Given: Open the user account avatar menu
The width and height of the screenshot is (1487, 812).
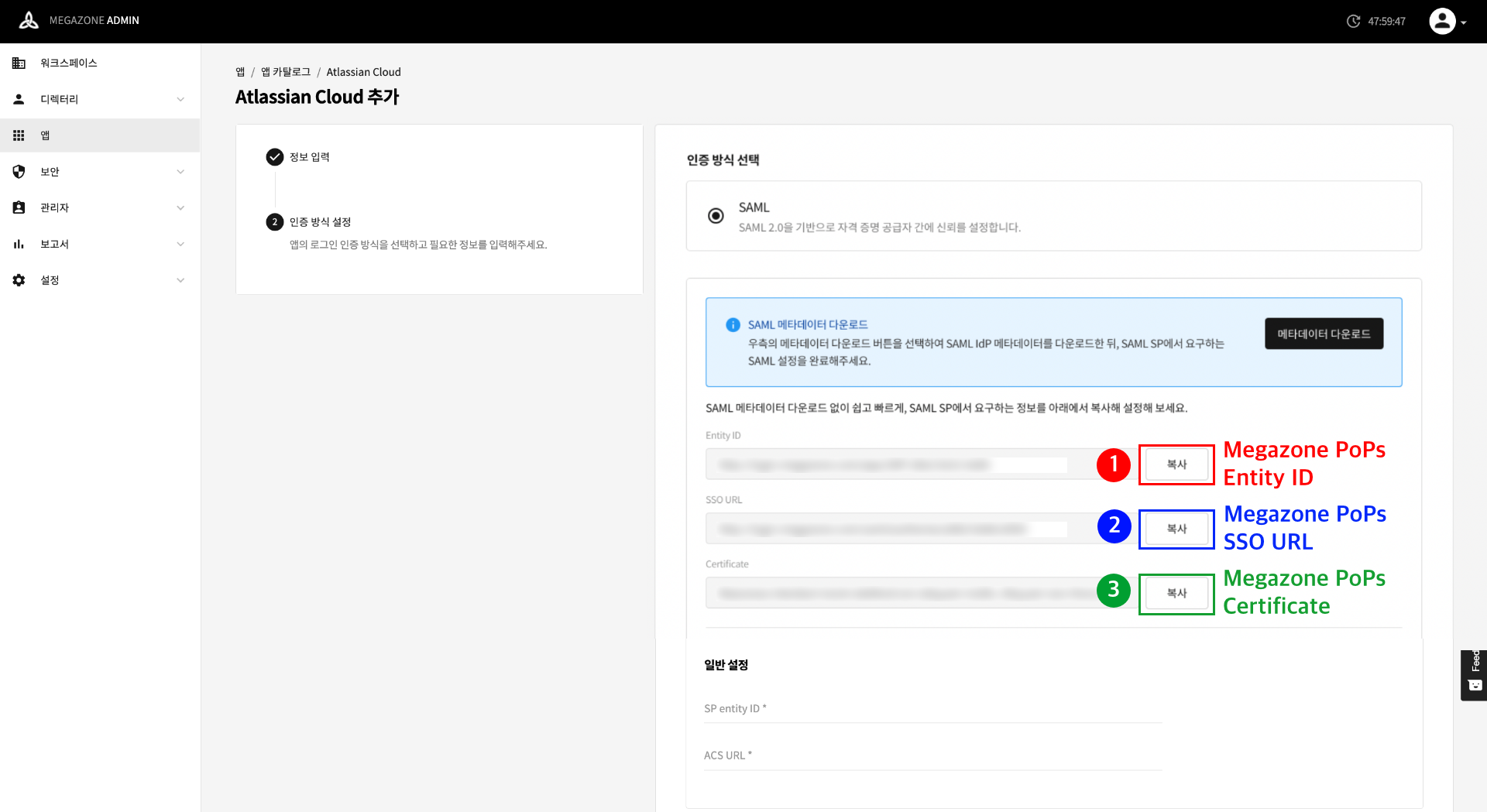Looking at the screenshot, I should pyautogui.click(x=1442, y=21).
